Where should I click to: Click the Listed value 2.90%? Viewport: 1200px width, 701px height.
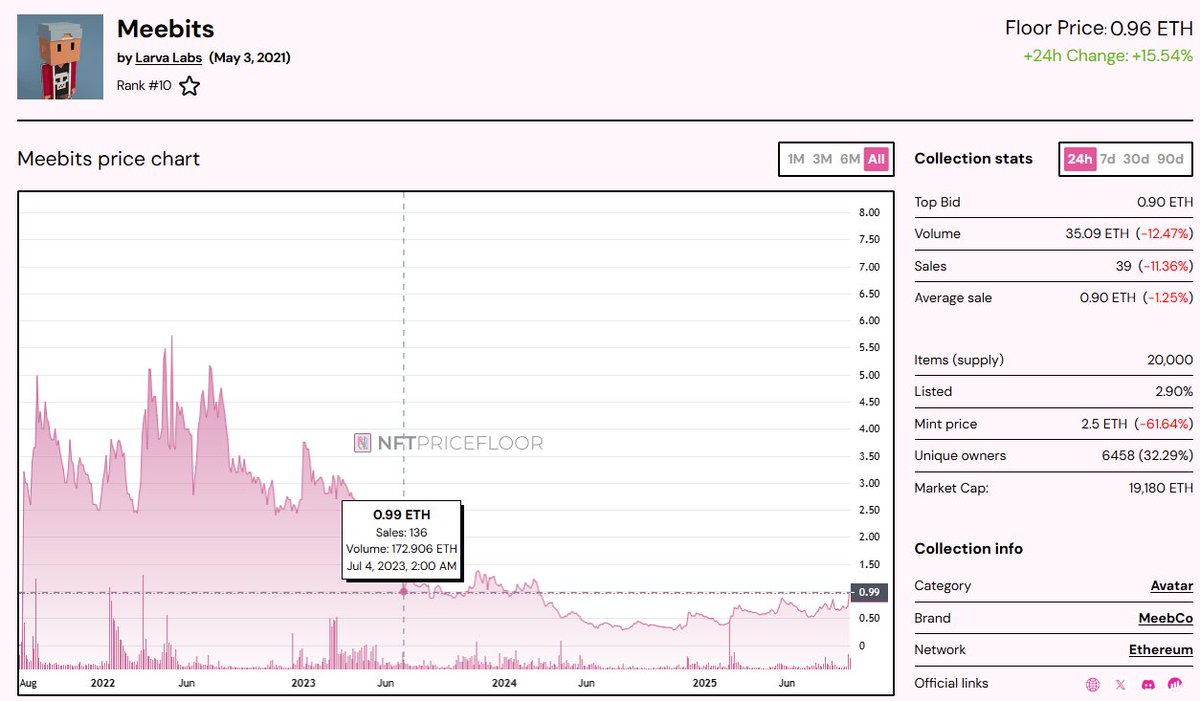(1173, 392)
